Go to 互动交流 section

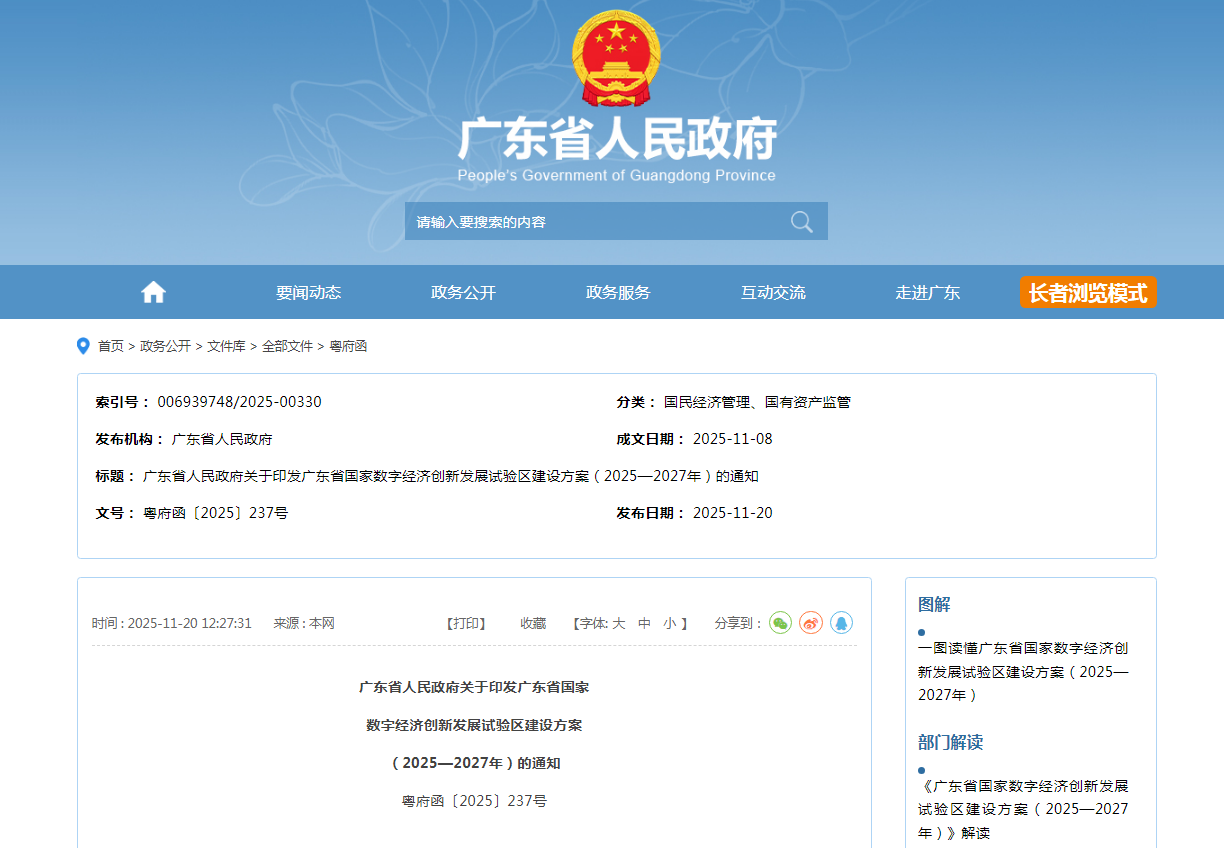point(773,292)
